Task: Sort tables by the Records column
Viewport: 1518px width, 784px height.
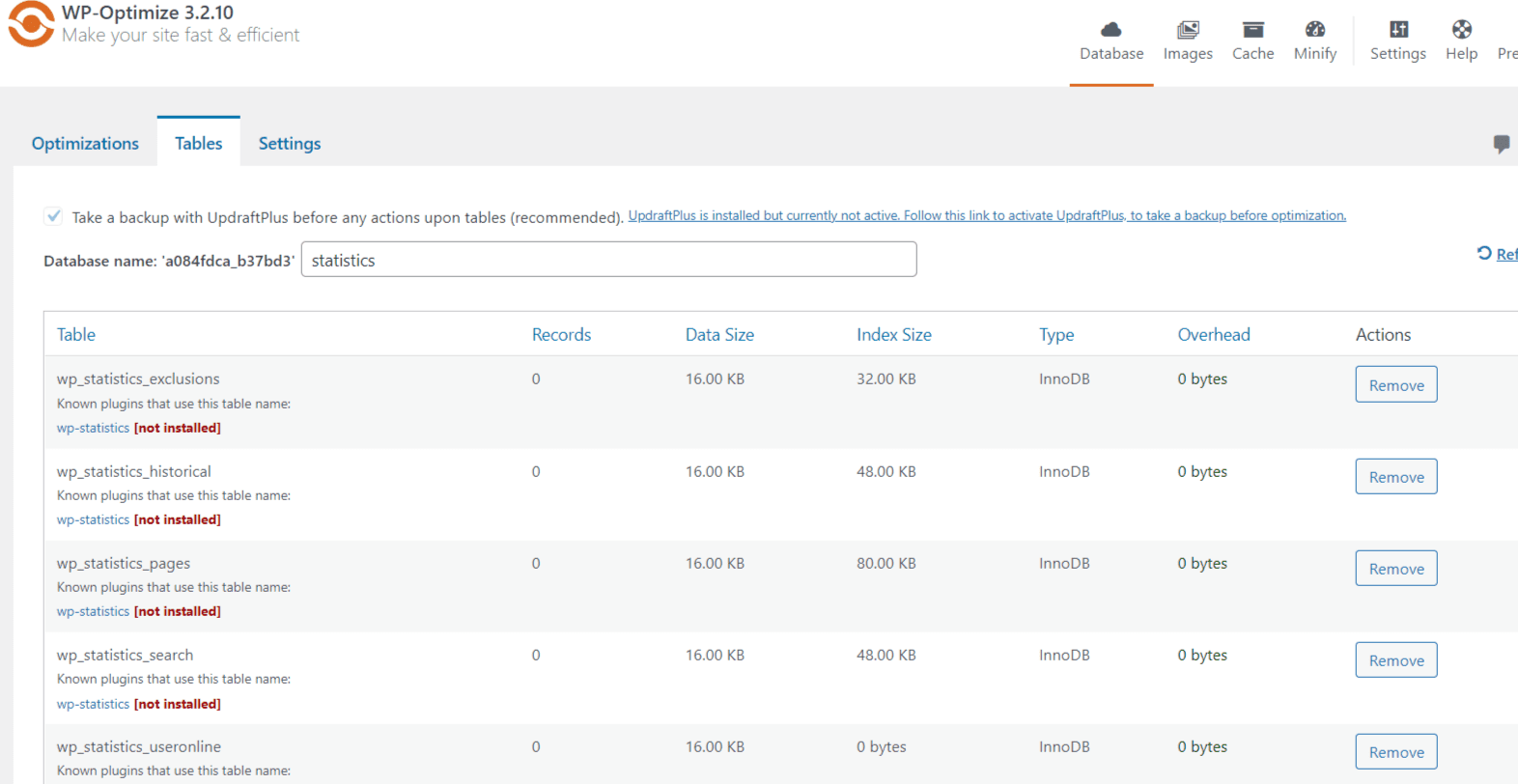Action: (561, 334)
